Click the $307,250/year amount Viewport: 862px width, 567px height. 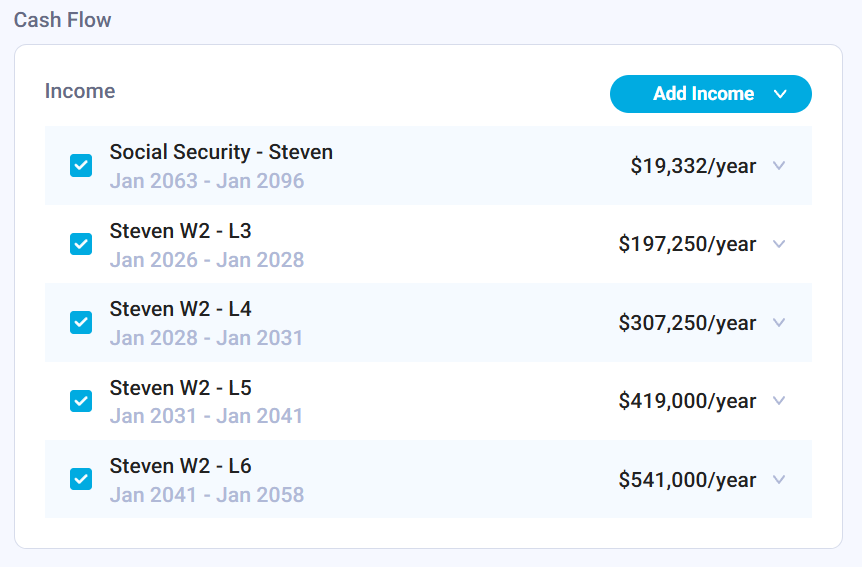coord(687,323)
